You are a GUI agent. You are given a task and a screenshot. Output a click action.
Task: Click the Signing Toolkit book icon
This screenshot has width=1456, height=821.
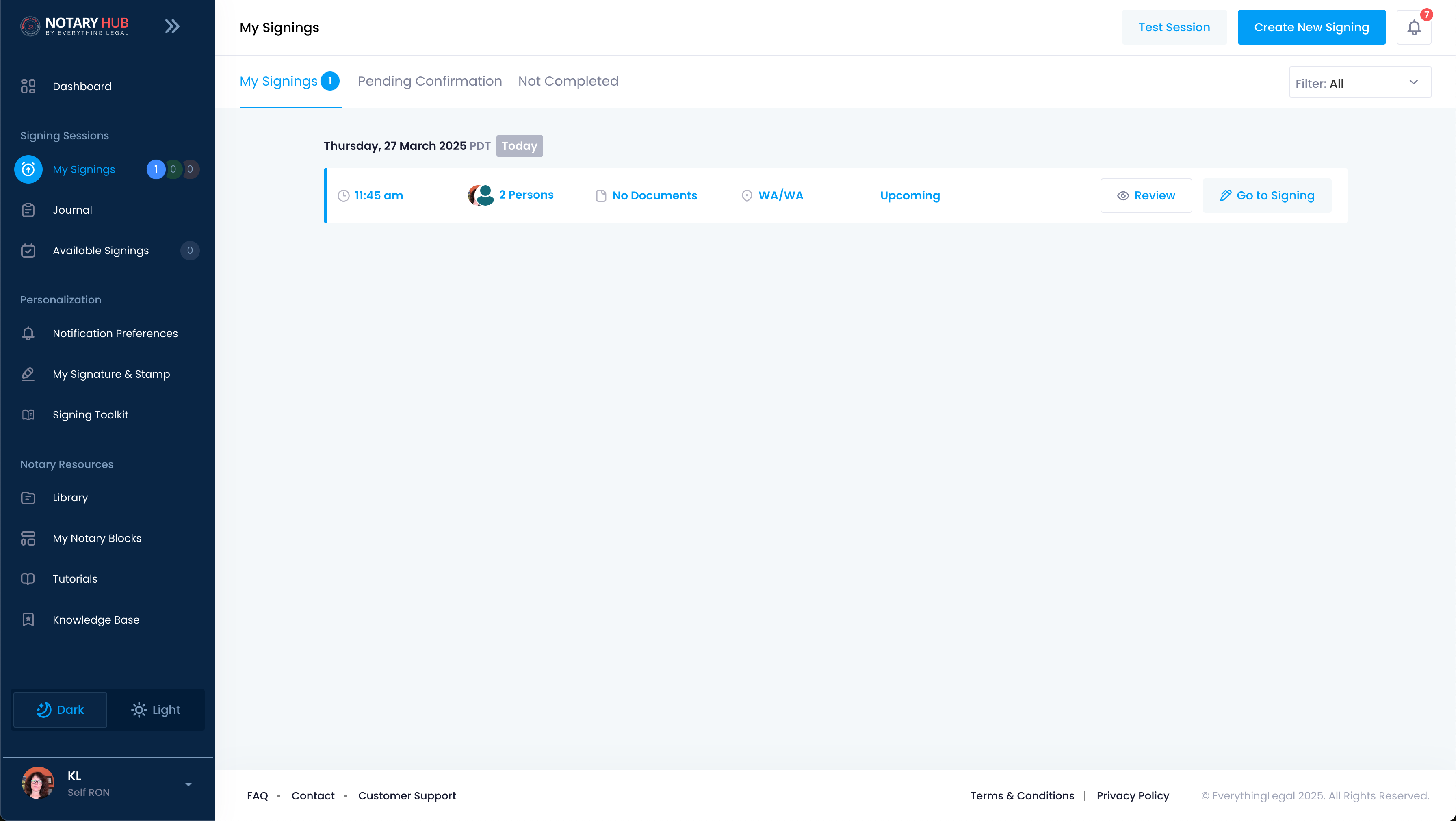click(28, 415)
